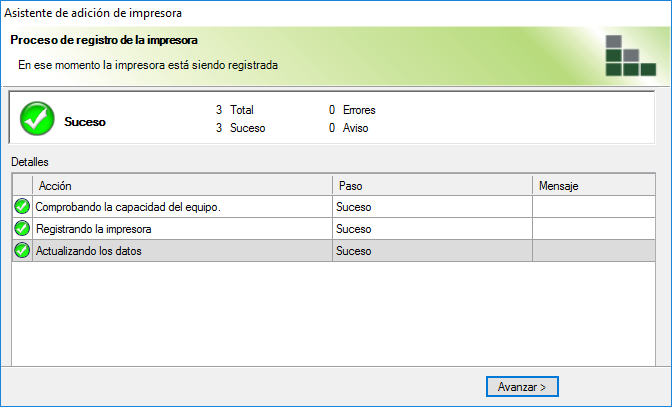Sort by the Mensaje column header
The width and height of the screenshot is (672, 407).
pyautogui.click(x=594, y=186)
